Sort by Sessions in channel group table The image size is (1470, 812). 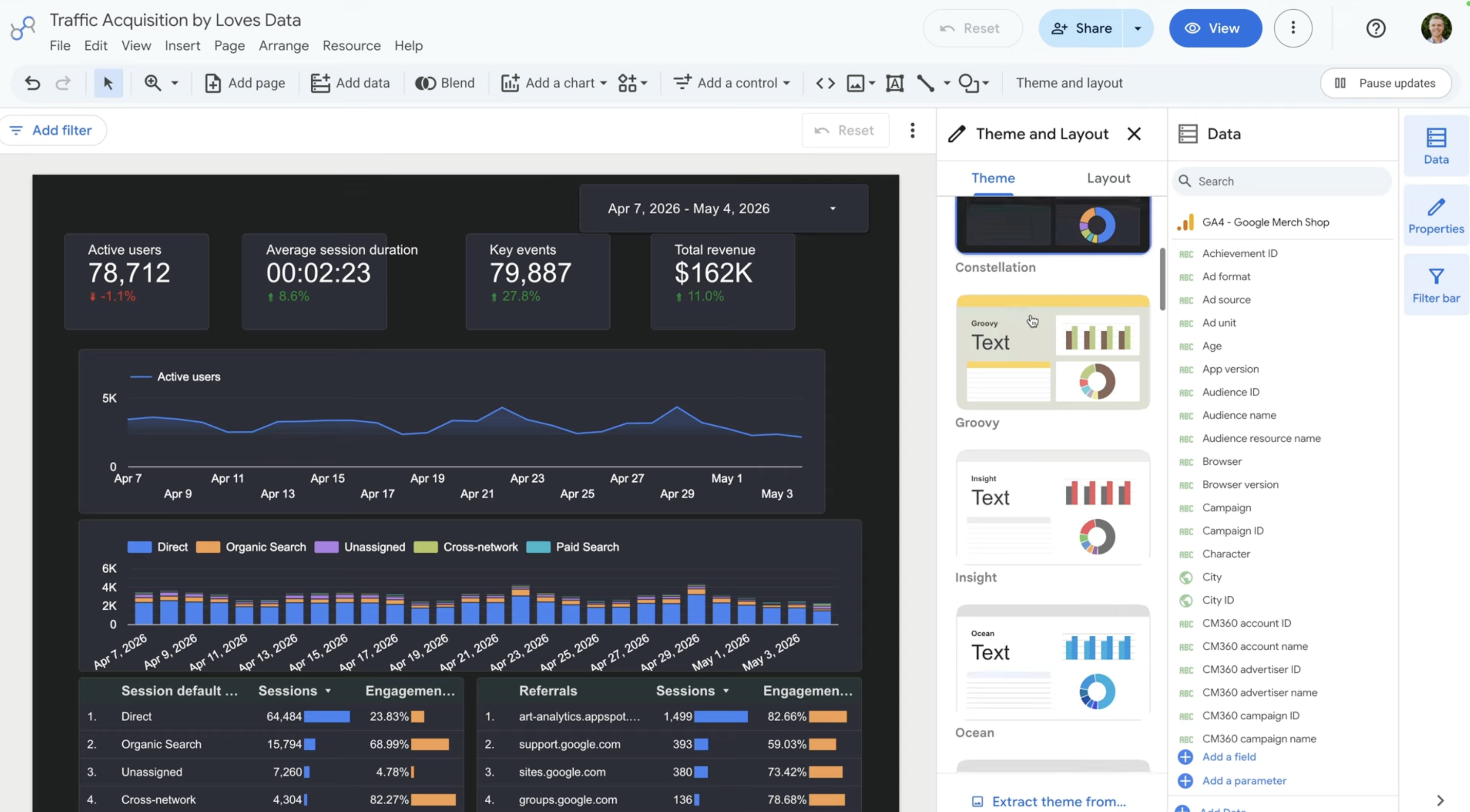tap(294, 690)
